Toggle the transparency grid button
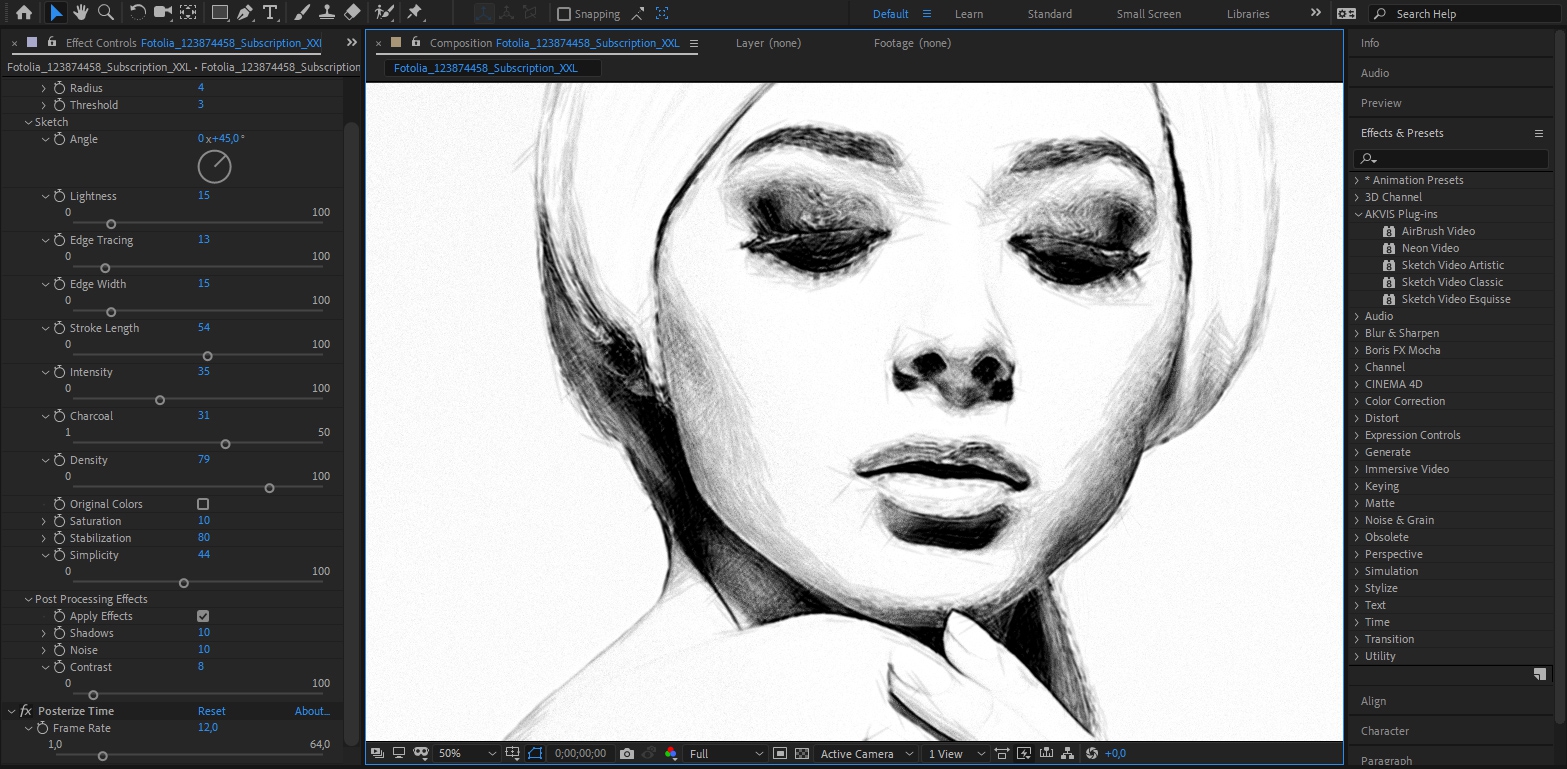The width and height of the screenshot is (1567, 769). coord(801,753)
